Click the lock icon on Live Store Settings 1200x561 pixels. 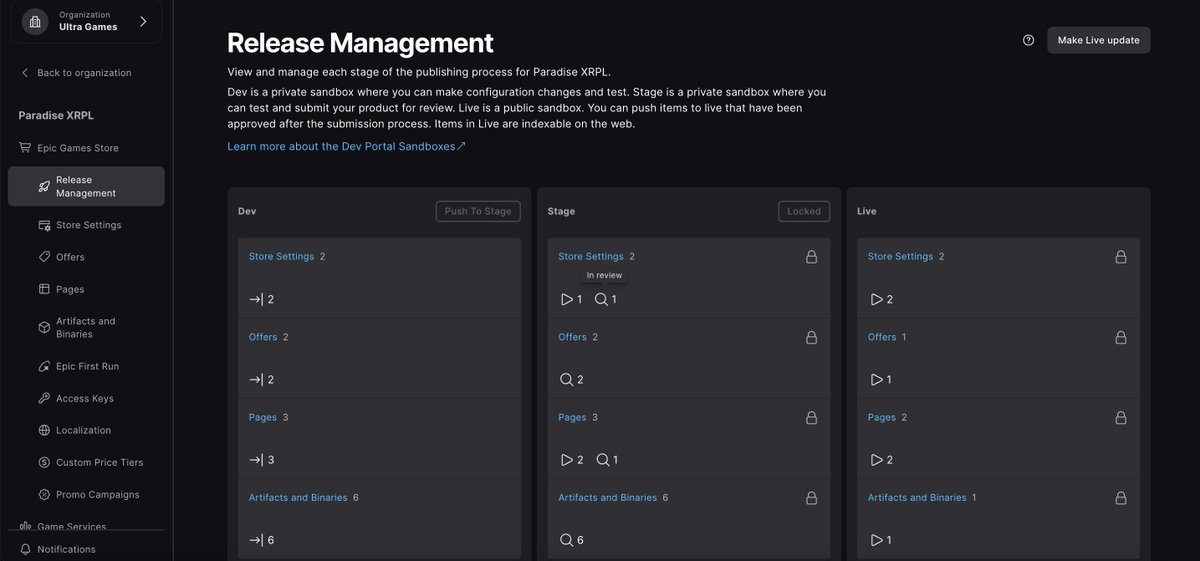(x=1121, y=257)
